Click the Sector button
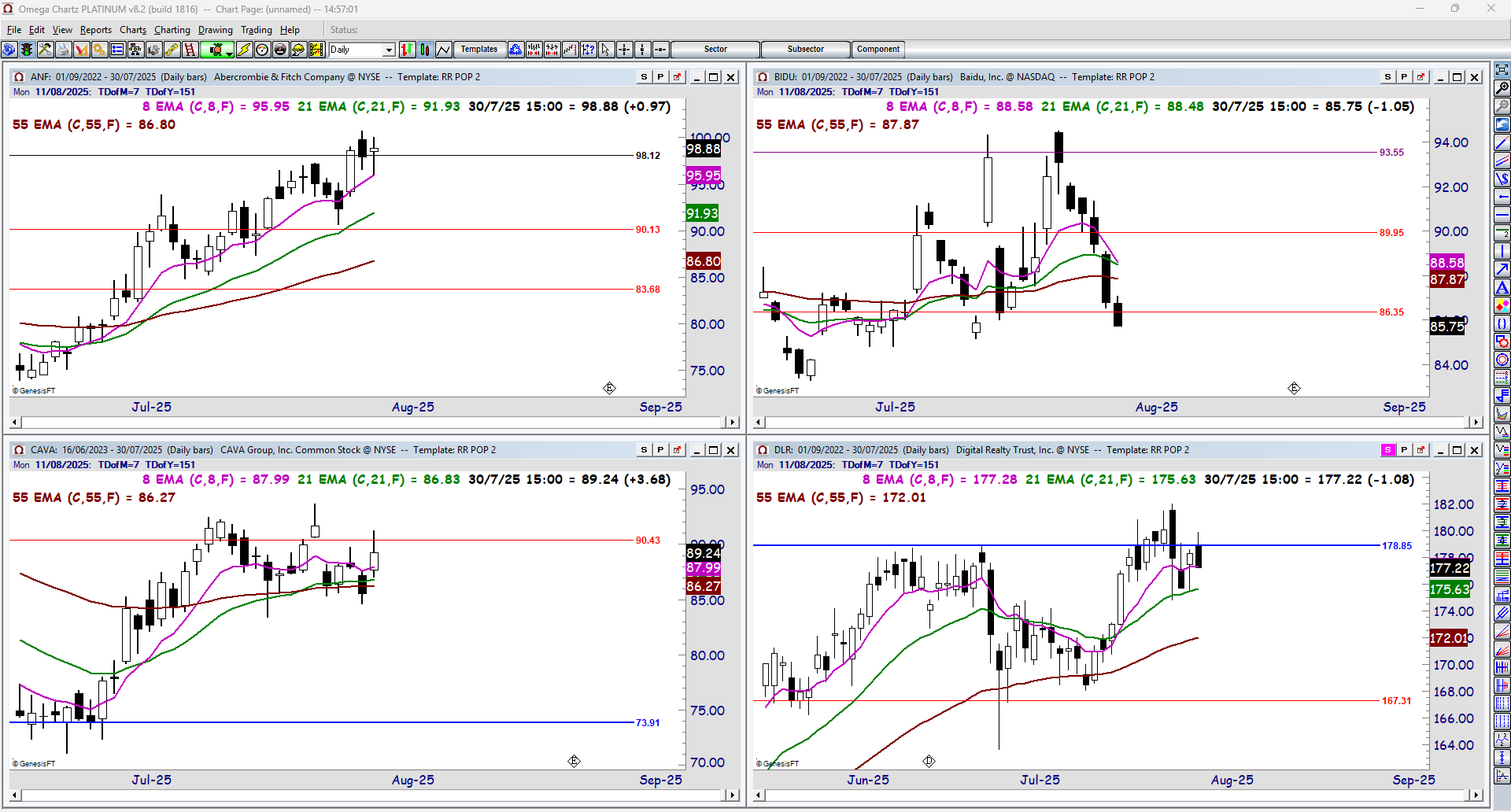 [x=715, y=50]
